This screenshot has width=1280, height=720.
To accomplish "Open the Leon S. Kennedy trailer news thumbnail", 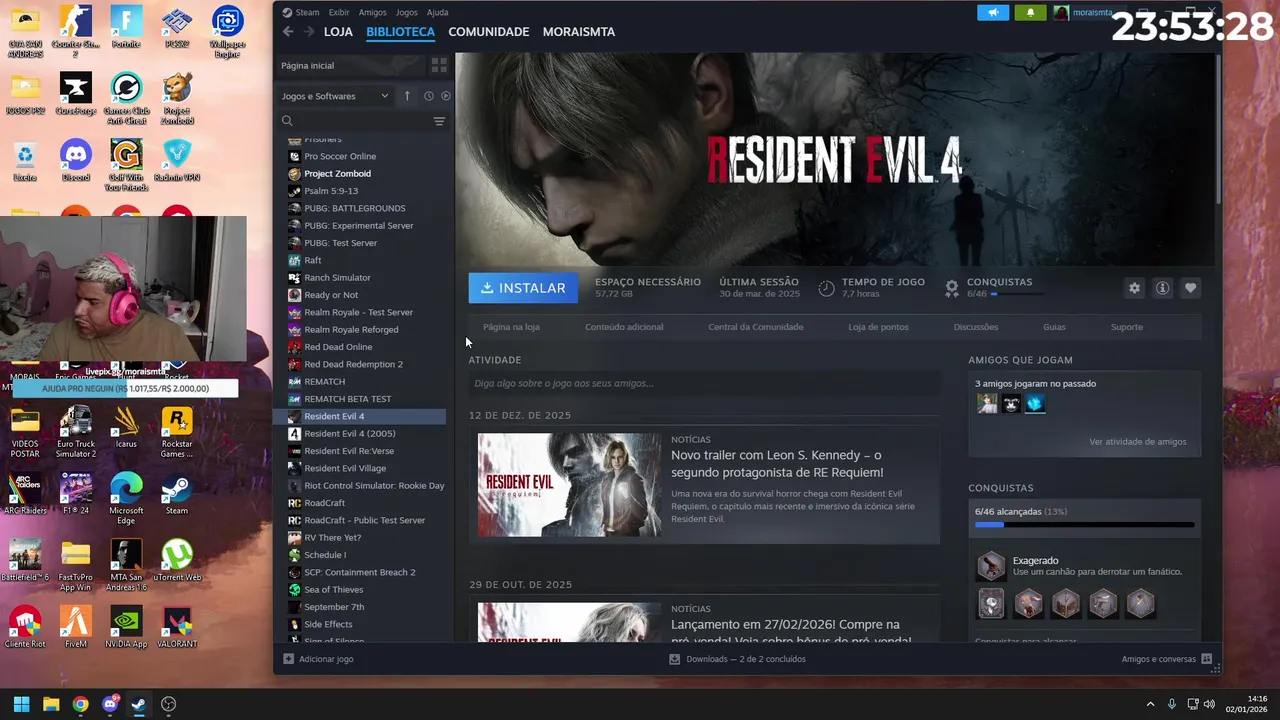I will [569, 485].
